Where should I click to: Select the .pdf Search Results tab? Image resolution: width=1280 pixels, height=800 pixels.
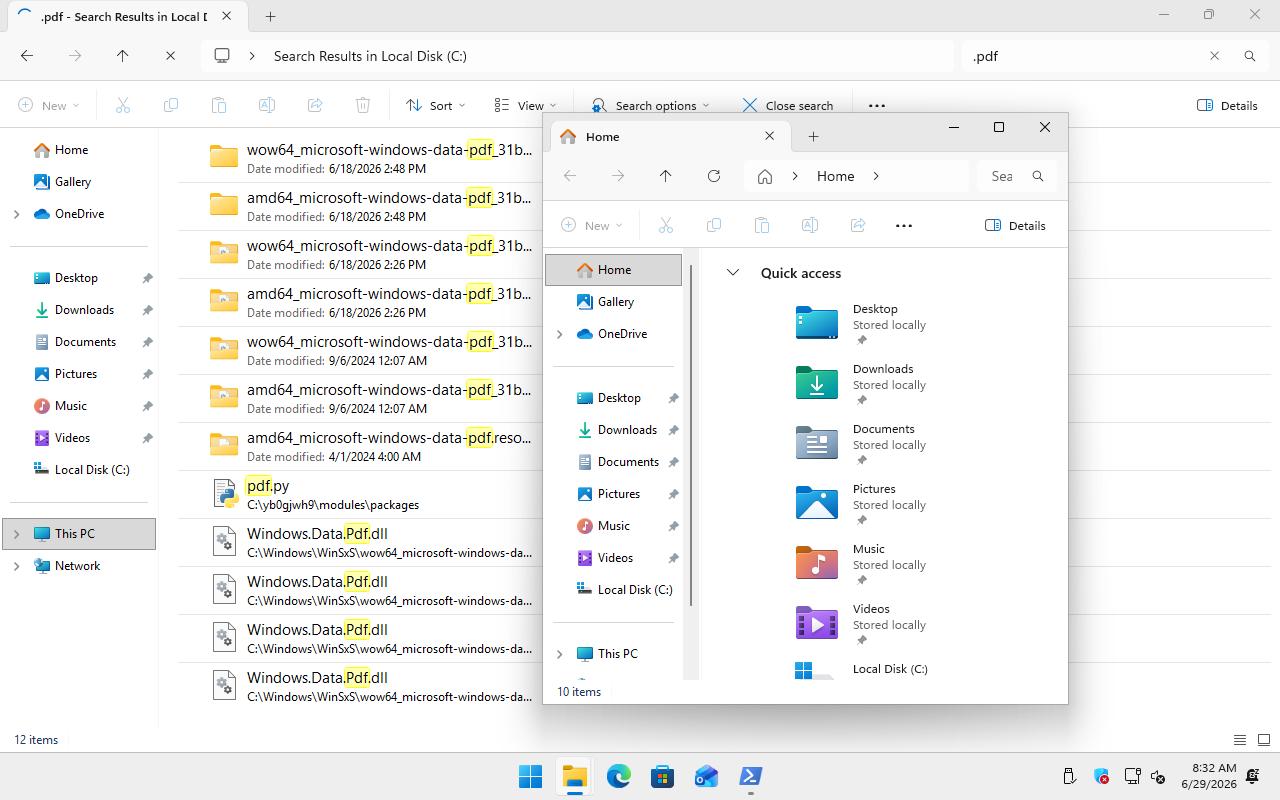(x=125, y=16)
